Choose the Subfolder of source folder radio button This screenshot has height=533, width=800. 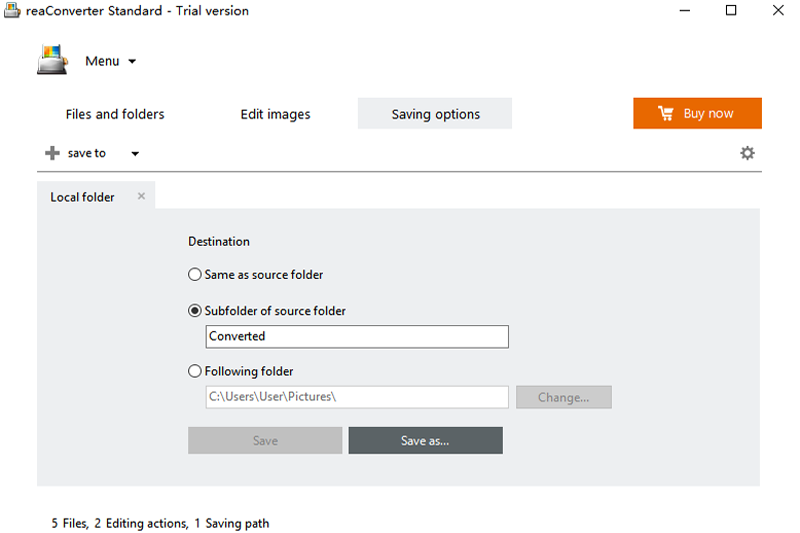195,311
